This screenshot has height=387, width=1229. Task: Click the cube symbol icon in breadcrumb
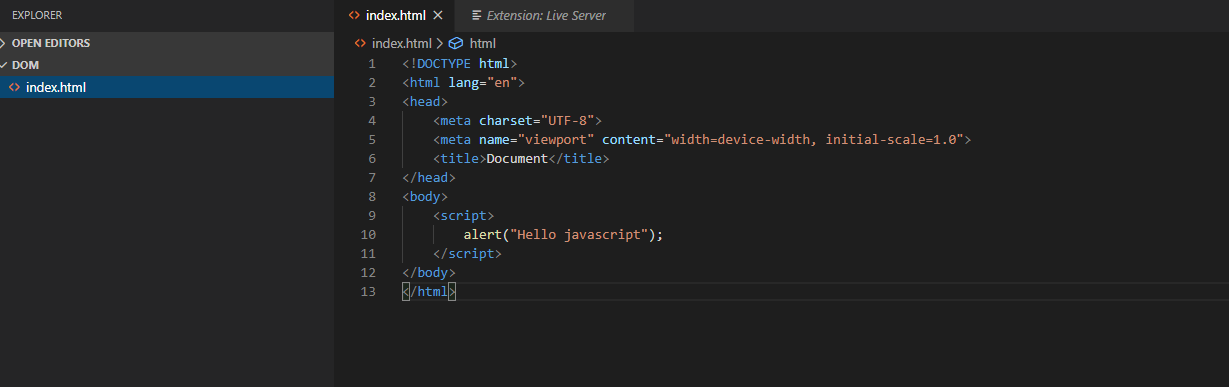[x=455, y=43]
